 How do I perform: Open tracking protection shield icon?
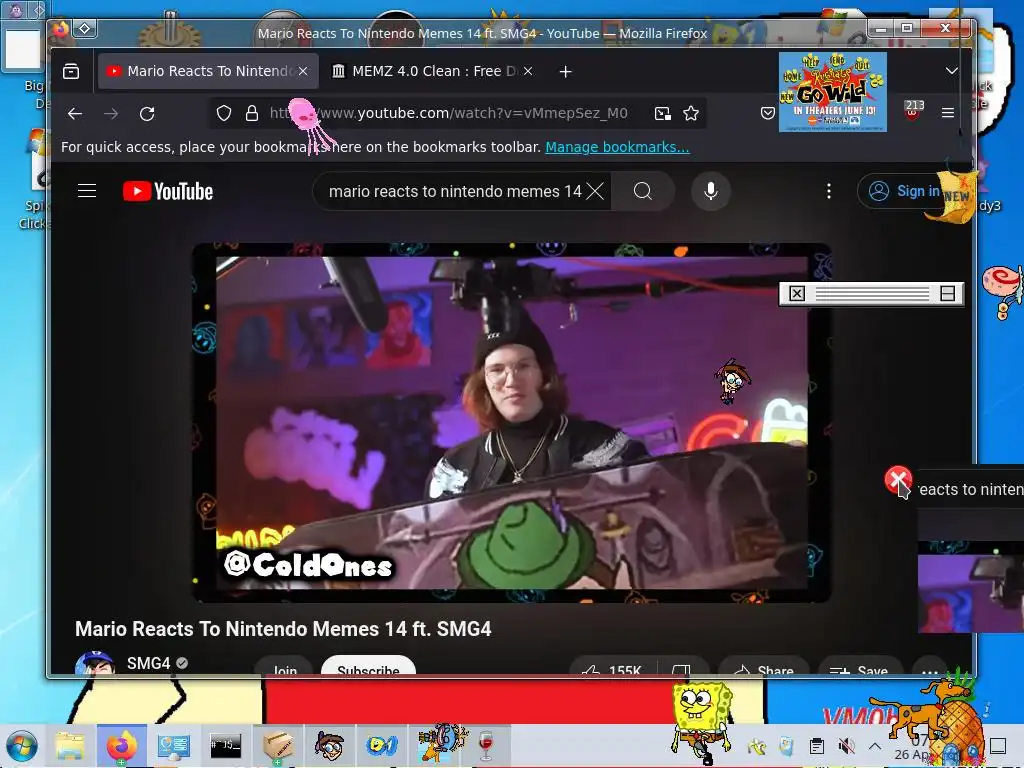click(x=224, y=114)
